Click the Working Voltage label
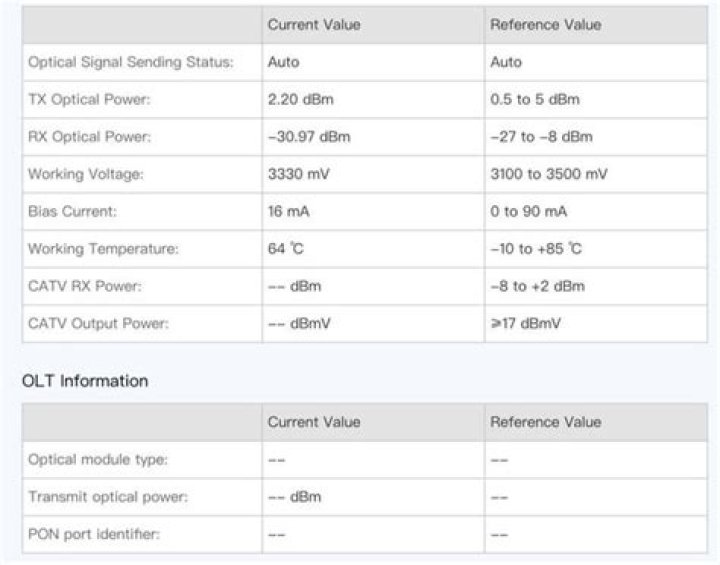 point(86,174)
